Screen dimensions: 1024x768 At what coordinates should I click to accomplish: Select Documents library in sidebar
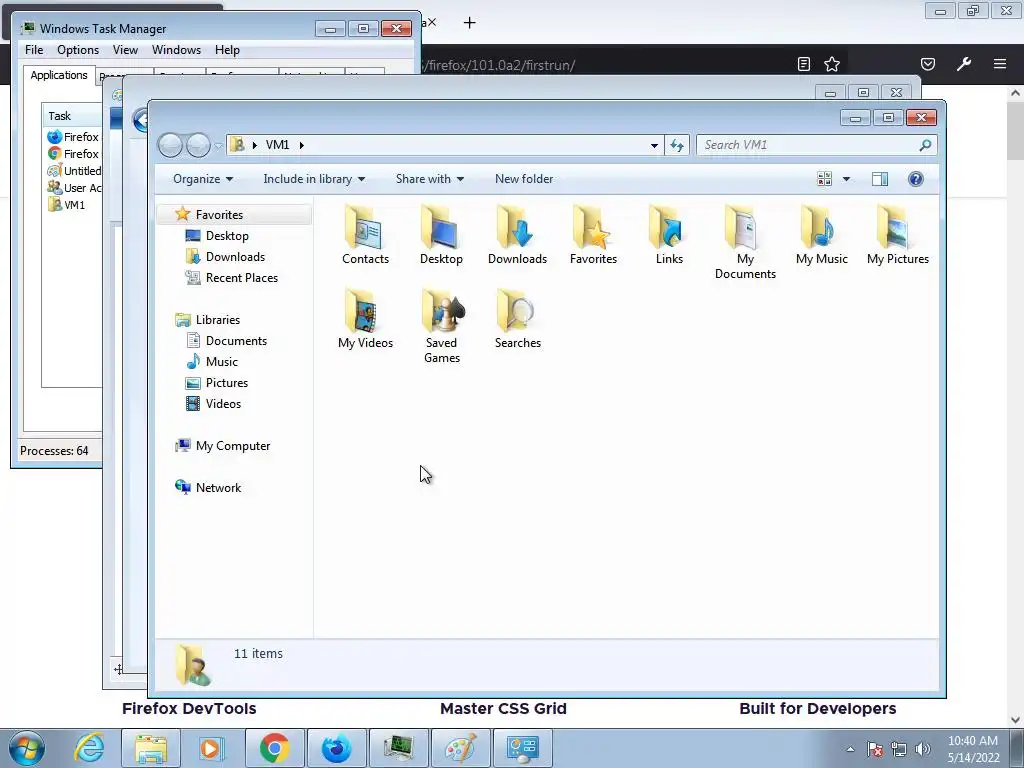click(236, 341)
